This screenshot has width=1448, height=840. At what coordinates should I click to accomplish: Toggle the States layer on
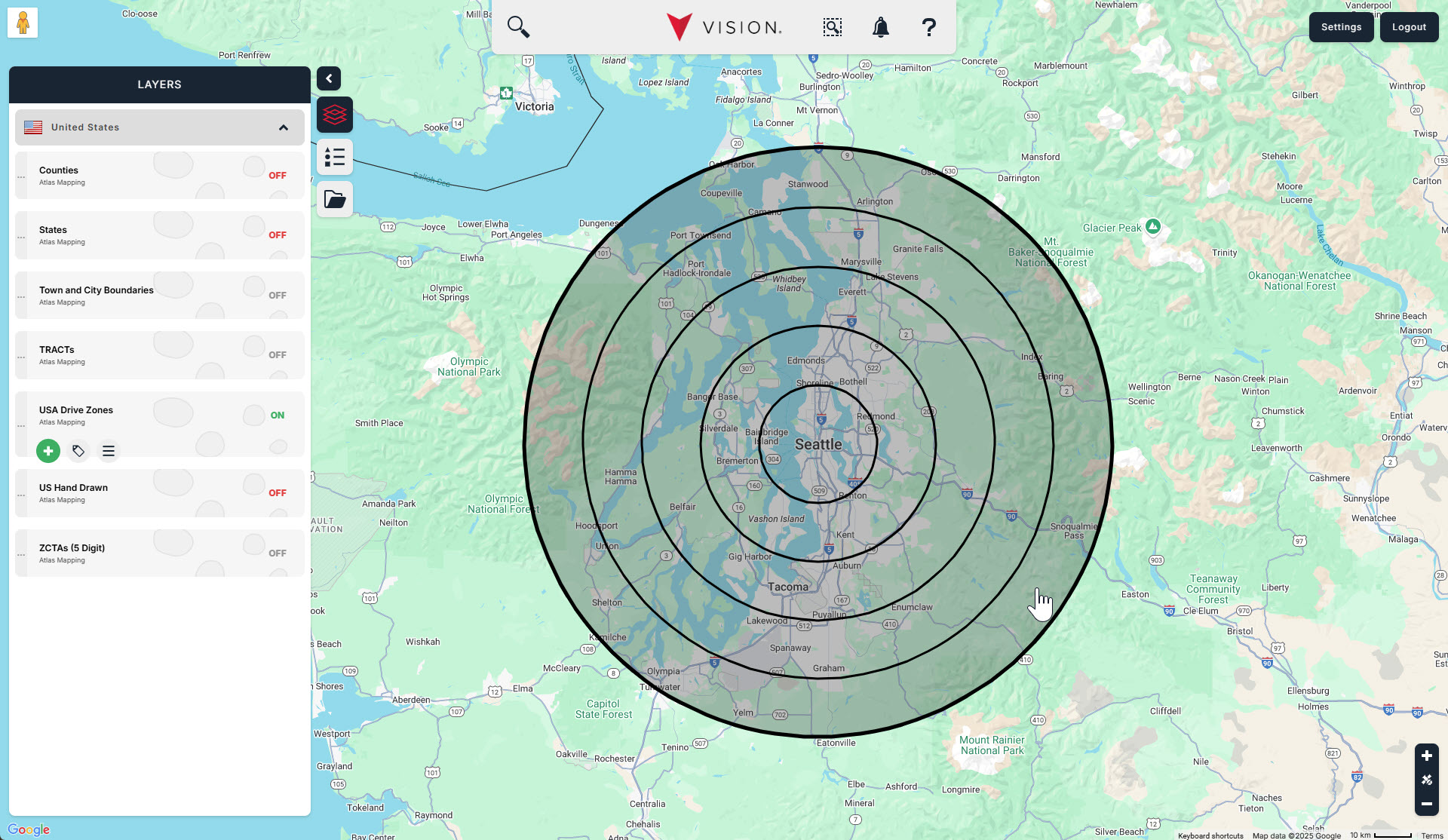[278, 235]
